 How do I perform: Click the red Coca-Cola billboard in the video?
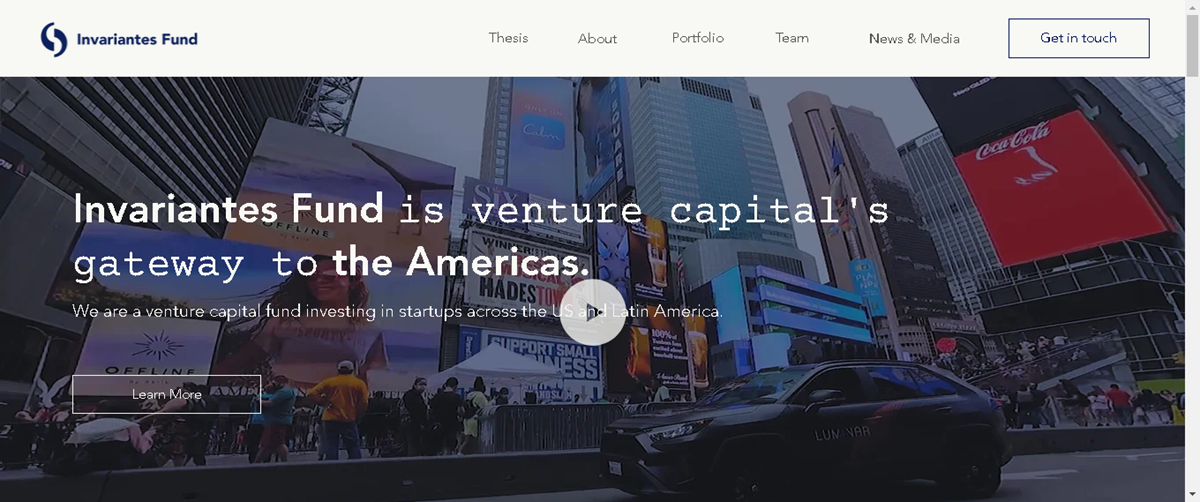[1062, 185]
